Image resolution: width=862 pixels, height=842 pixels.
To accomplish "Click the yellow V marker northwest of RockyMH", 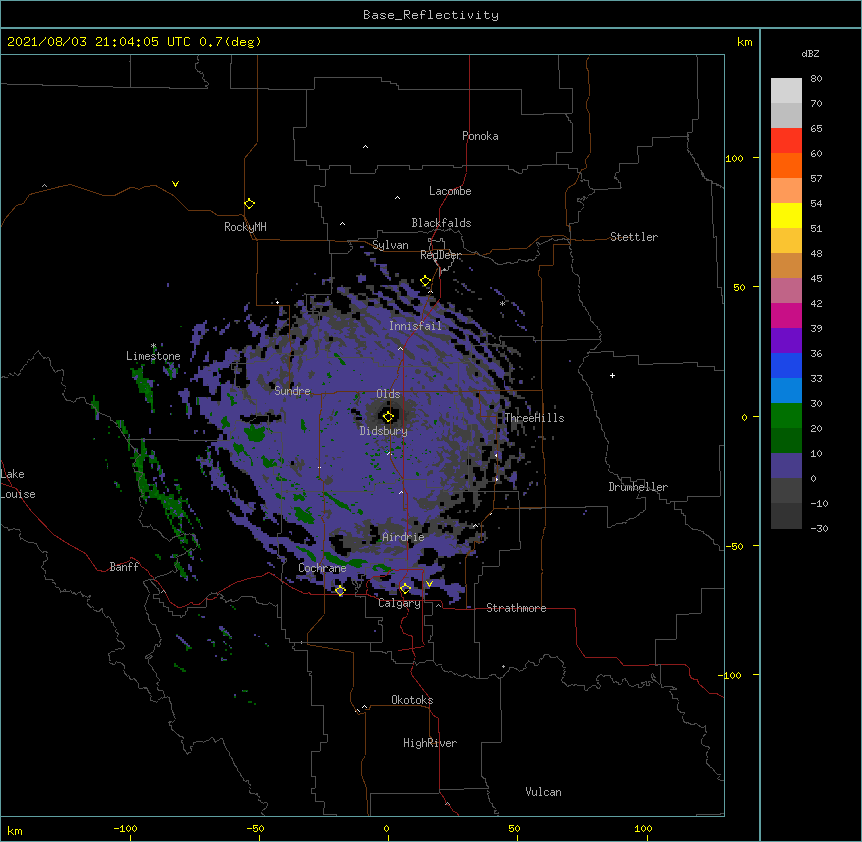I will coord(175,184).
